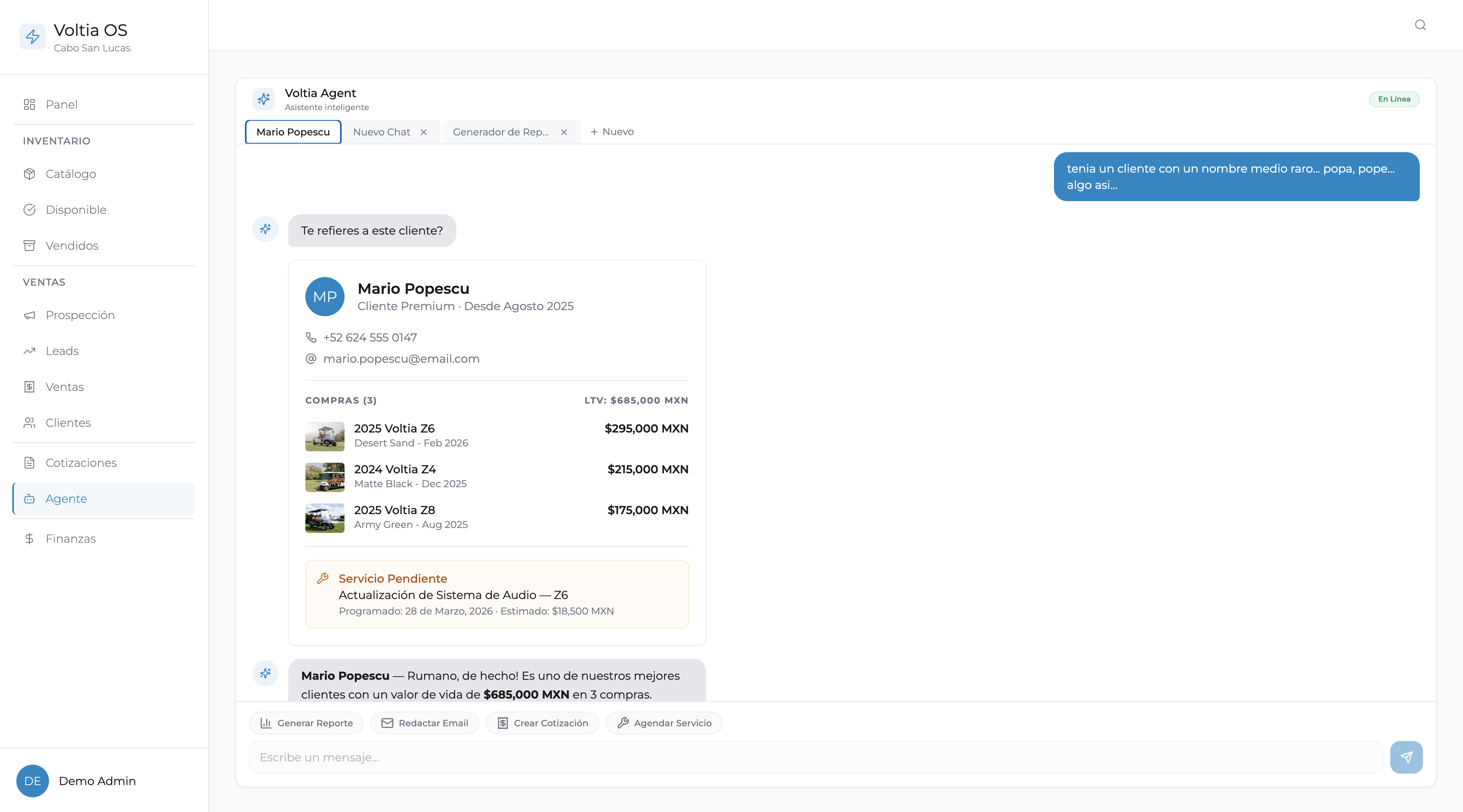1463x812 pixels.
Task: Close the Nuevo Chat tab
Action: [424, 132]
